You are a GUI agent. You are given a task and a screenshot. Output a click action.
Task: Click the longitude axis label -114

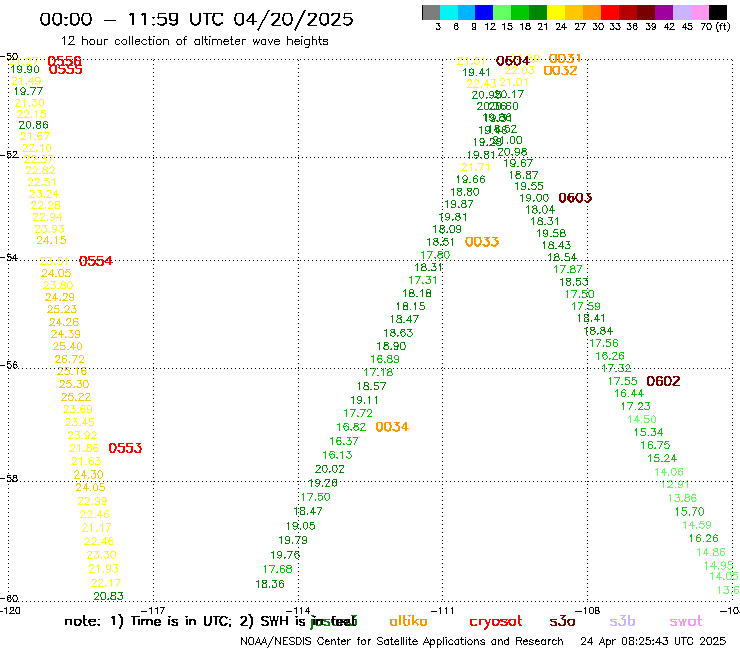click(x=298, y=611)
